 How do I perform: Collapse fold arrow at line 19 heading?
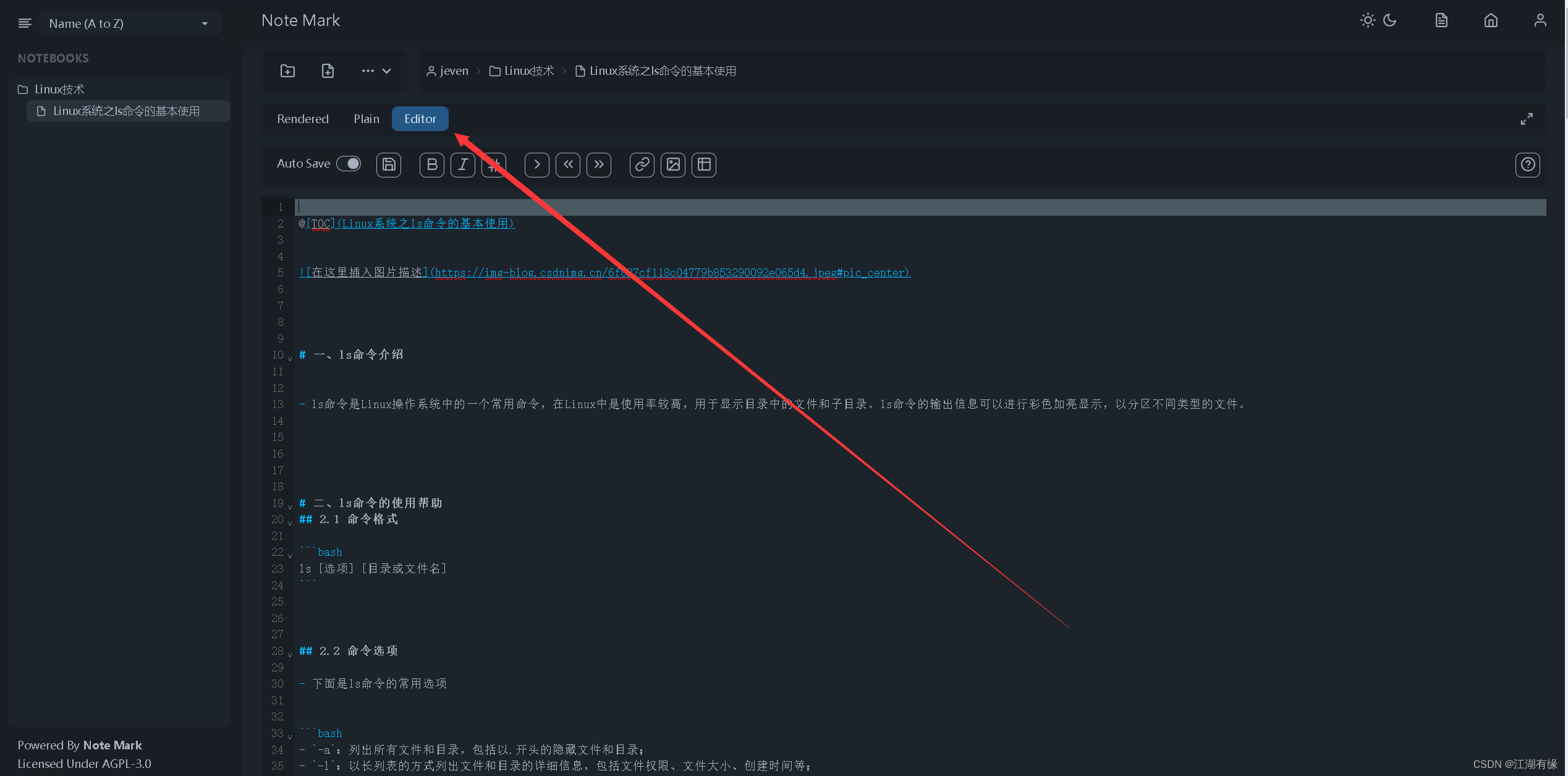coord(290,506)
